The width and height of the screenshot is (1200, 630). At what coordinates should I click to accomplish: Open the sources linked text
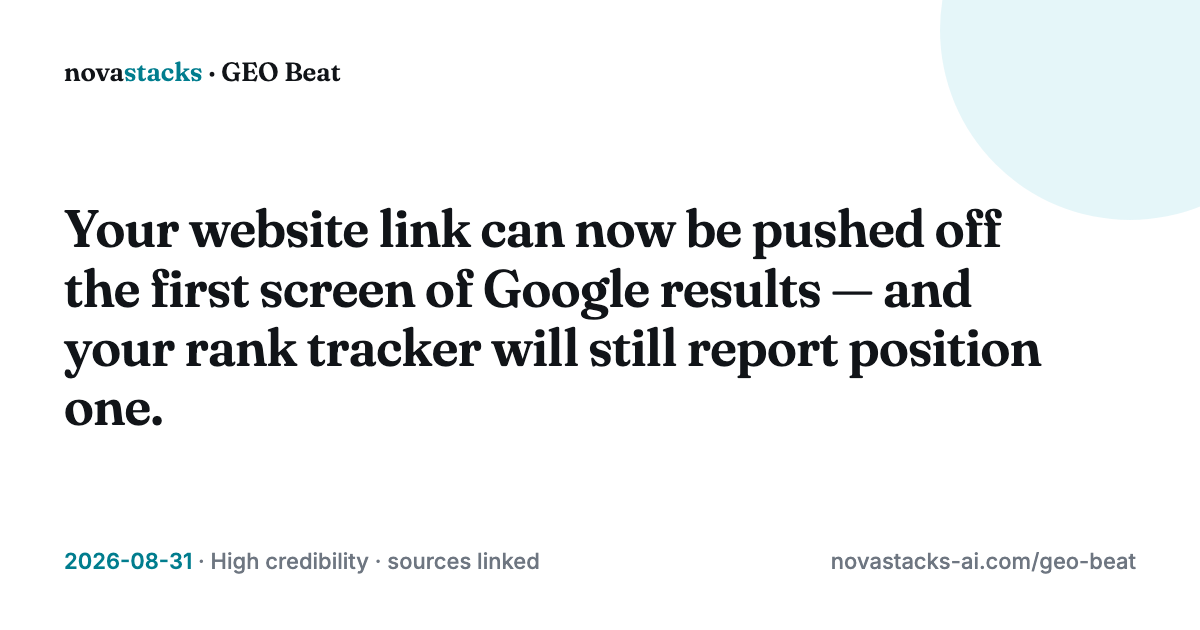[463, 562]
